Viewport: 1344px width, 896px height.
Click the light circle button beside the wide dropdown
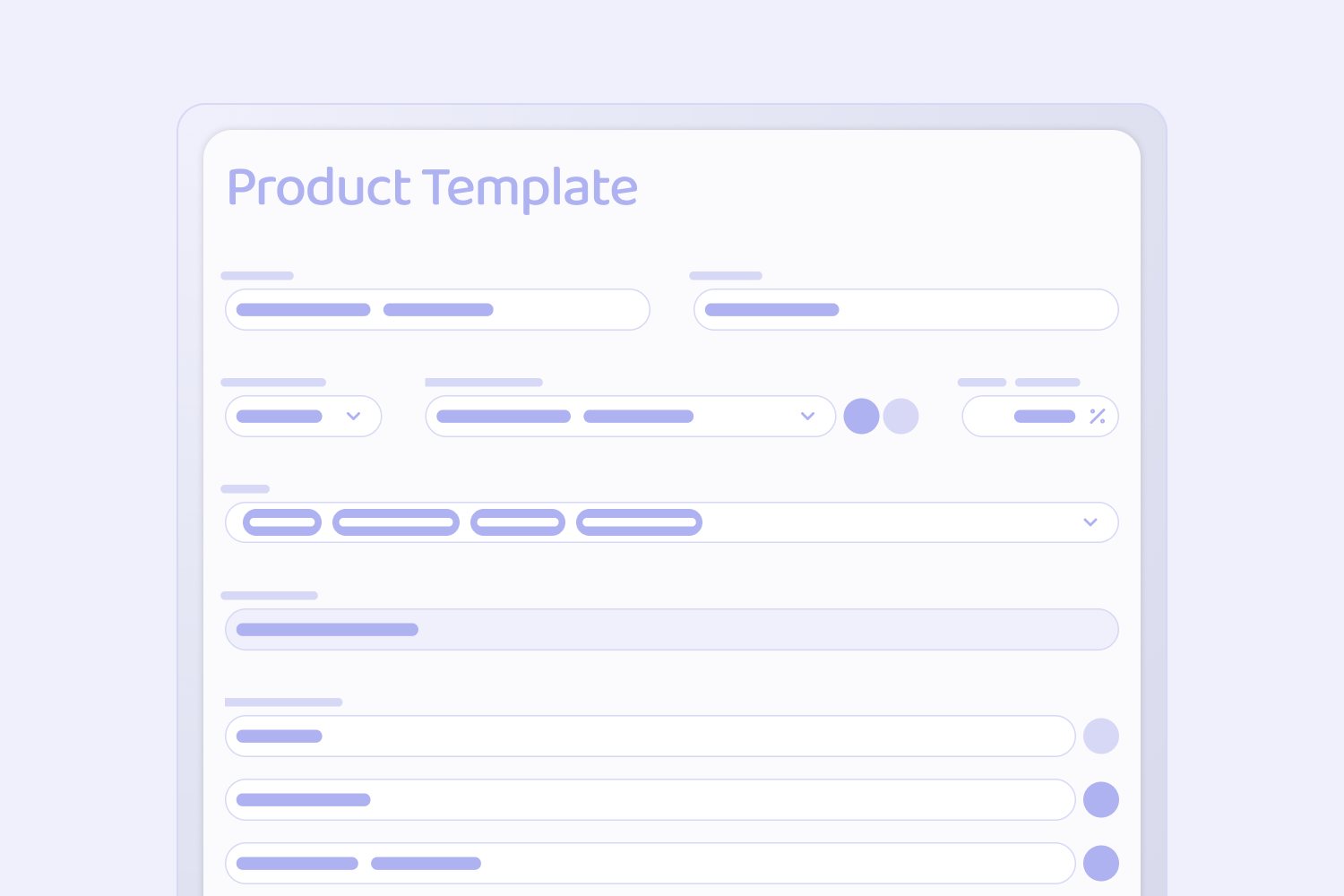point(900,416)
